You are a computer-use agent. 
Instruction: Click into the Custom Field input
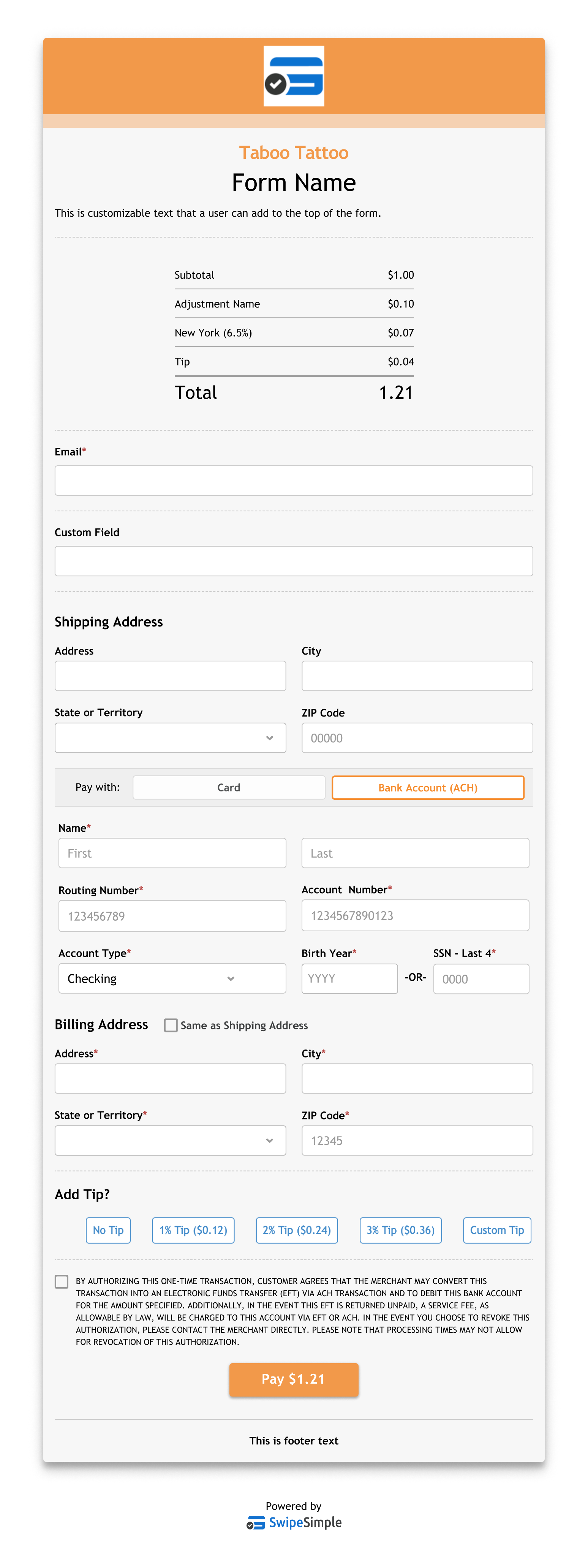(x=294, y=561)
